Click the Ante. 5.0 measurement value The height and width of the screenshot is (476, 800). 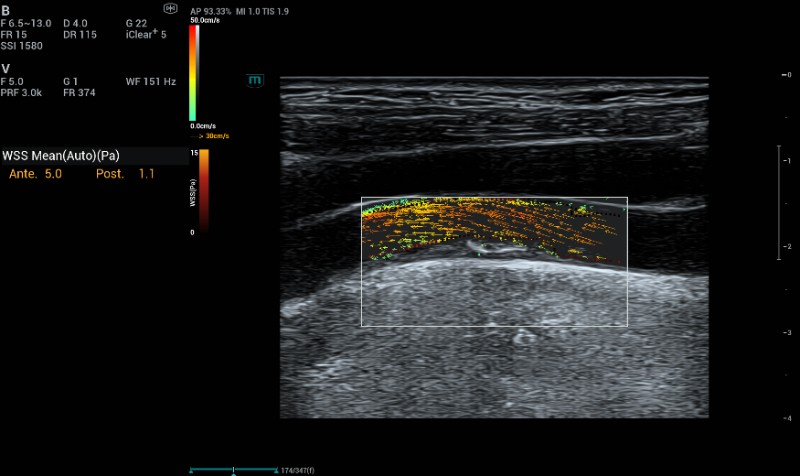coord(36,174)
